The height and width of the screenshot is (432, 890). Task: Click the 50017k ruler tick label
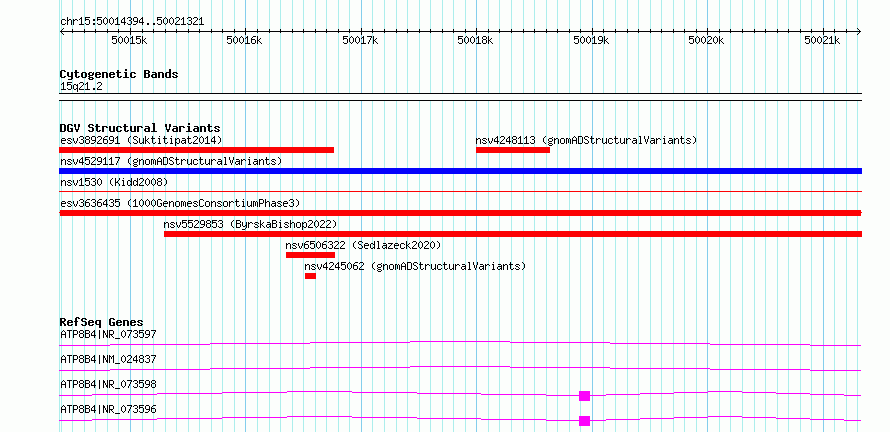click(x=360, y=40)
